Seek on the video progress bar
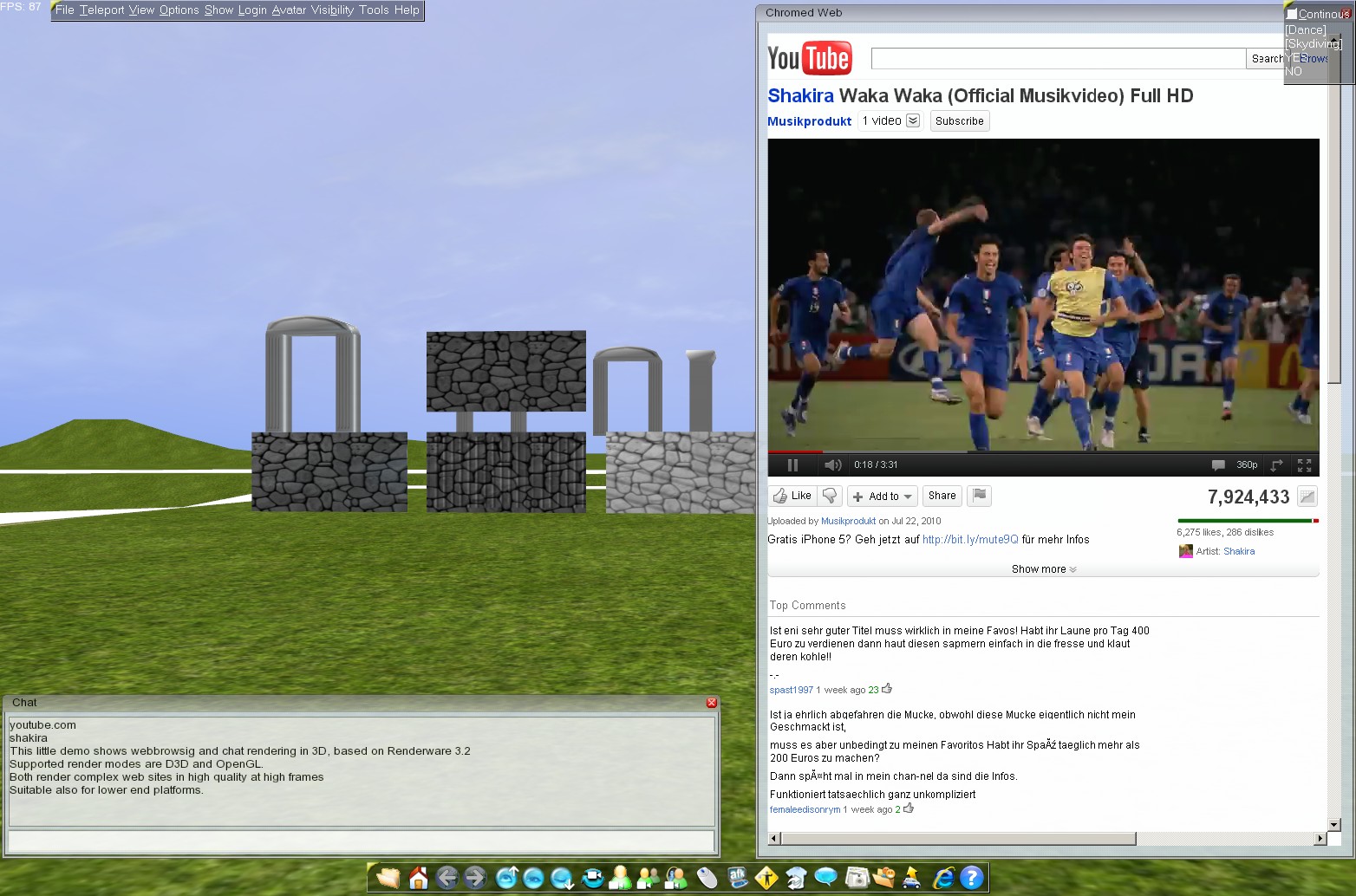1356x896 pixels. pyautogui.click(x=1043, y=451)
